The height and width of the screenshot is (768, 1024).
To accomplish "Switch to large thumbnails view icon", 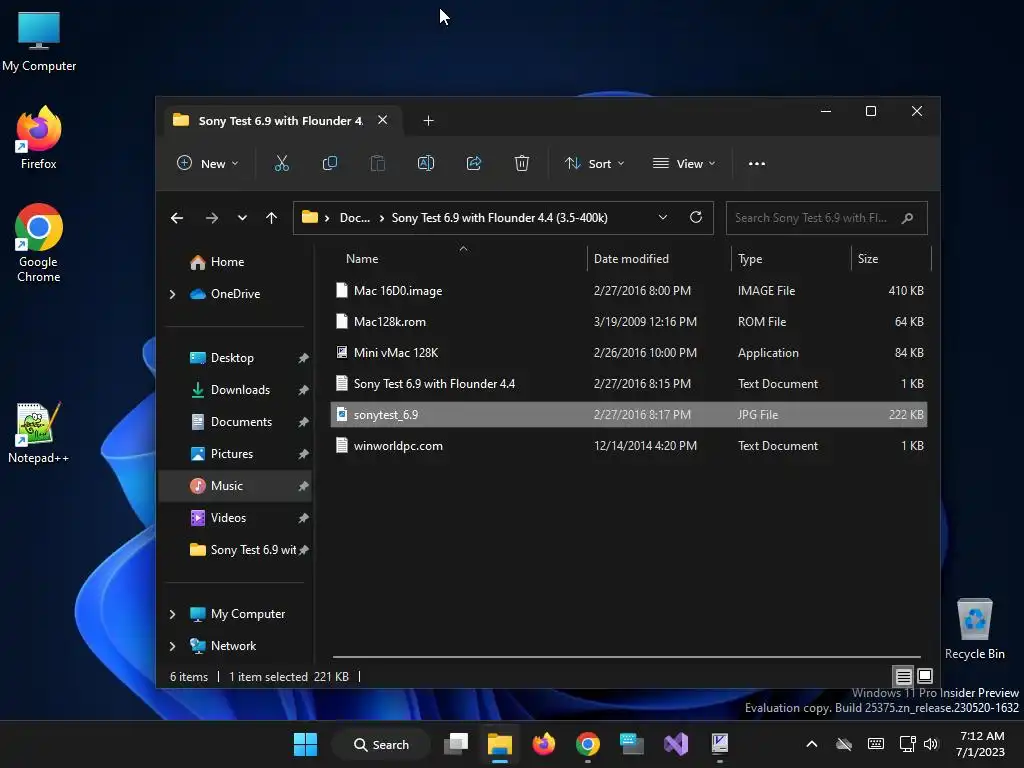I will tap(925, 676).
